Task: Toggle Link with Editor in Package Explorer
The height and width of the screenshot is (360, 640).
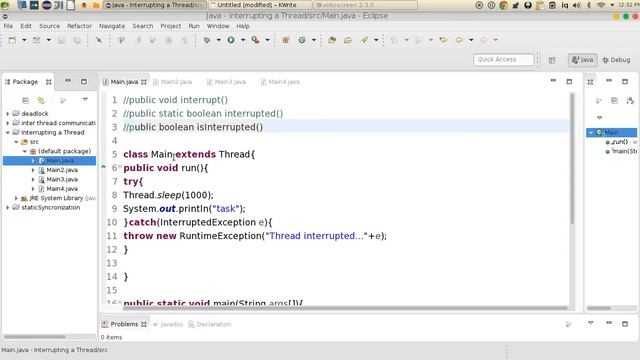Action: 41,100
